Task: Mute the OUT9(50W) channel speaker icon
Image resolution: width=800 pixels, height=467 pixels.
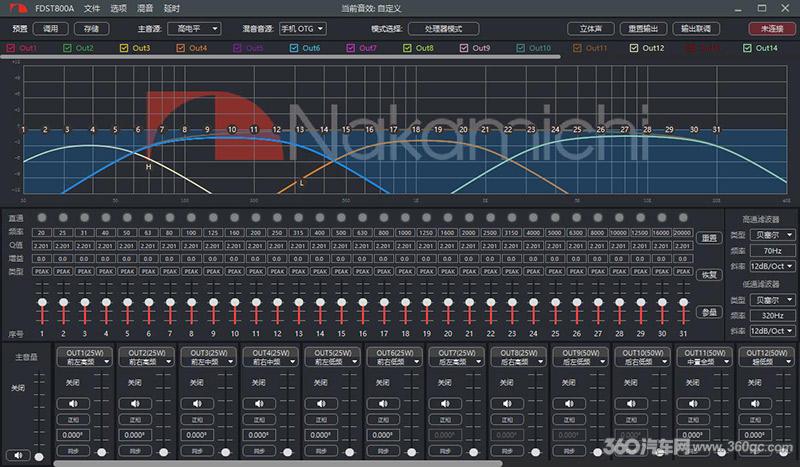Action: [x=569, y=404]
